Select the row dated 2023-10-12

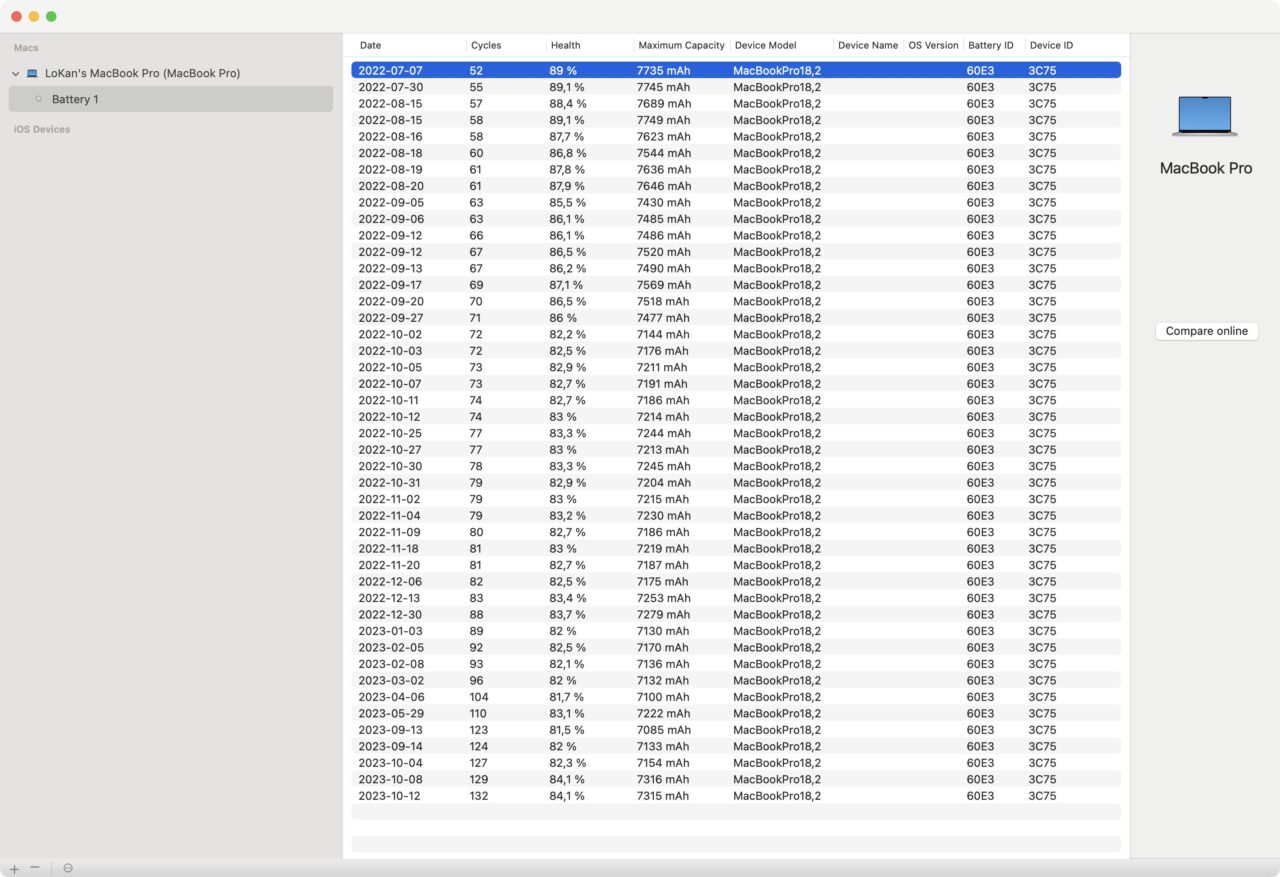tap(736, 796)
